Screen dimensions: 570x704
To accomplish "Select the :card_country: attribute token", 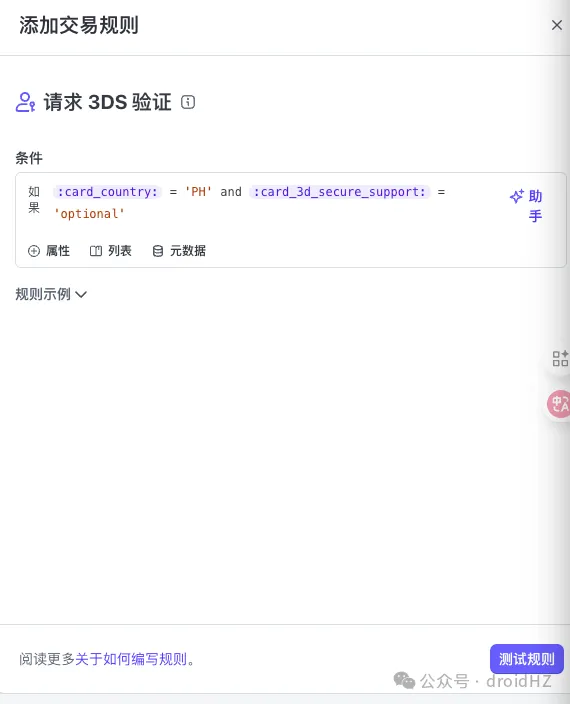I will [108, 192].
